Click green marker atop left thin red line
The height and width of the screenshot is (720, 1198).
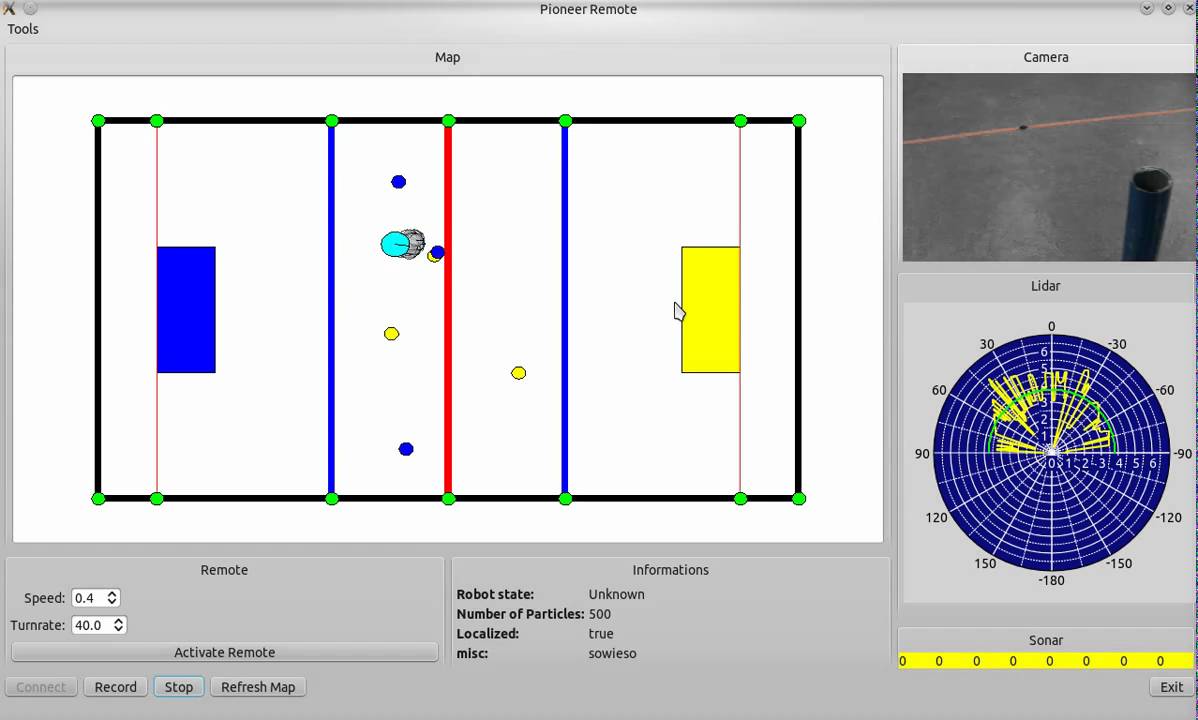pyautogui.click(x=157, y=121)
